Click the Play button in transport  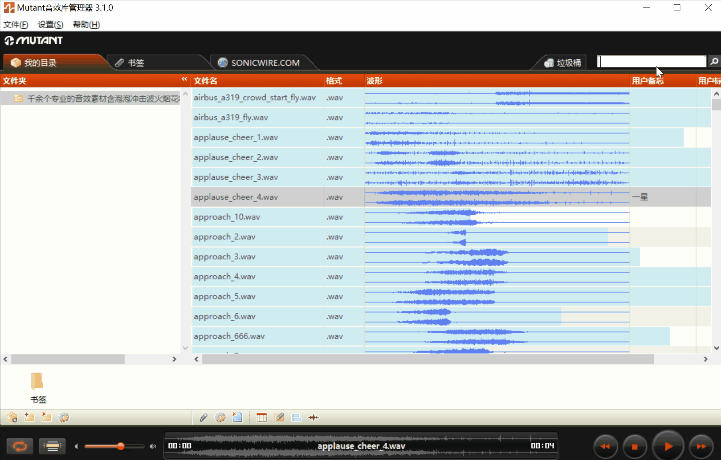[669, 445]
